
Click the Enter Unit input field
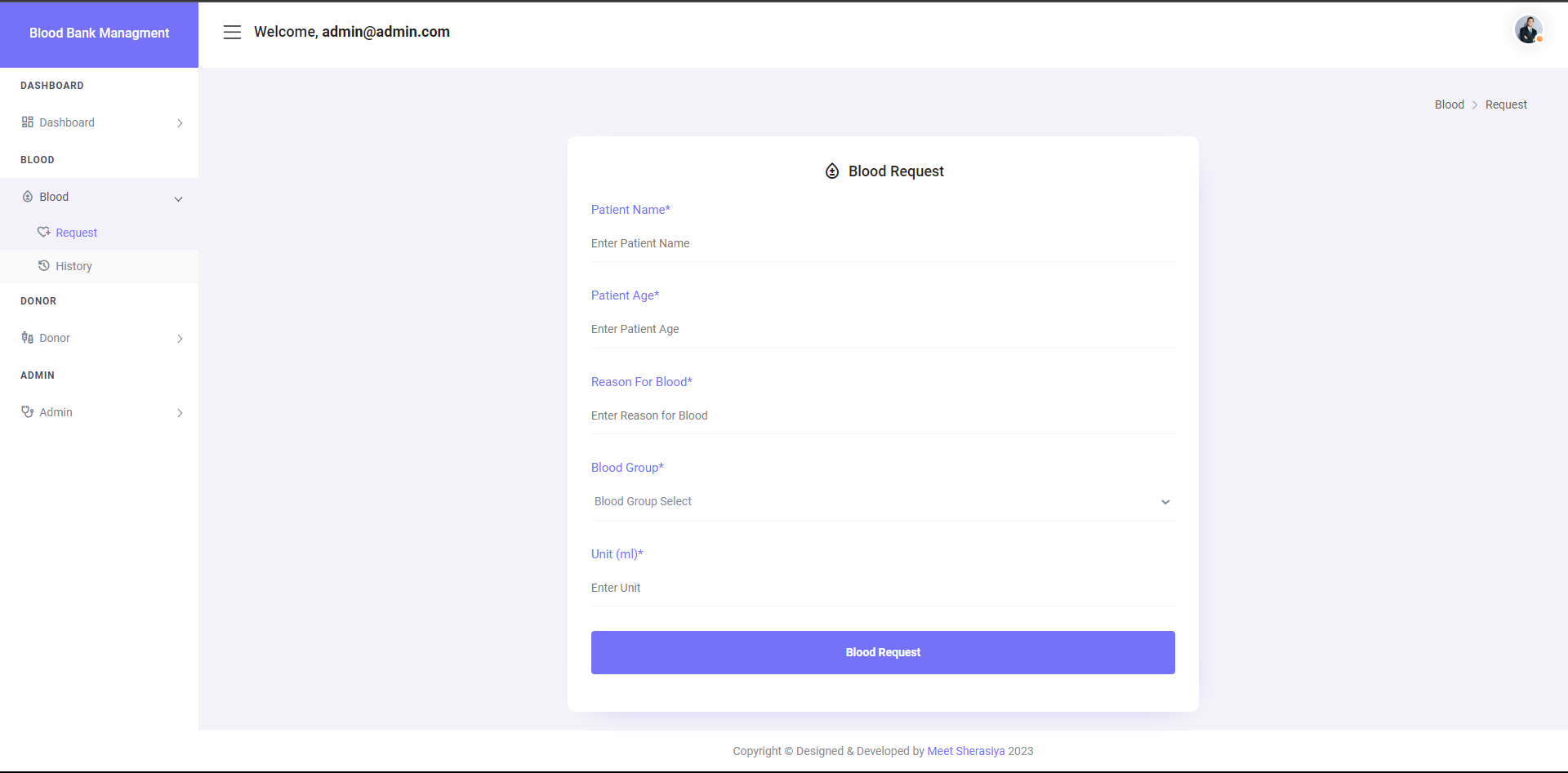(x=882, y=588)
